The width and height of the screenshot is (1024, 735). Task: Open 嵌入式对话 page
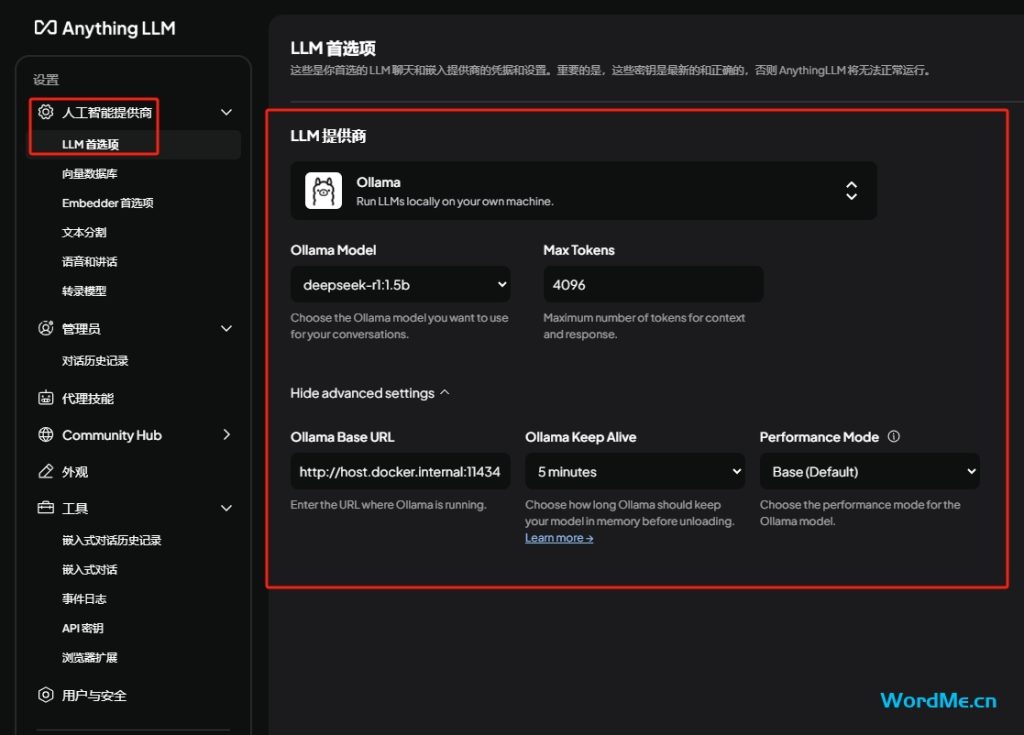click(x=89, y=570)
